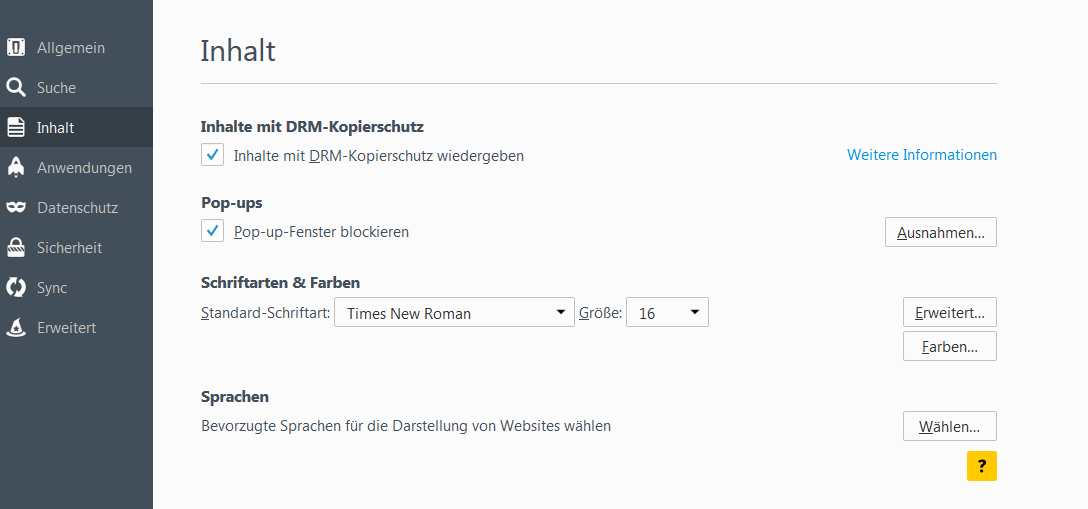Click the Suche magnifying glass icon
Screen dimensions: 1088x509
tap(16, 88)
